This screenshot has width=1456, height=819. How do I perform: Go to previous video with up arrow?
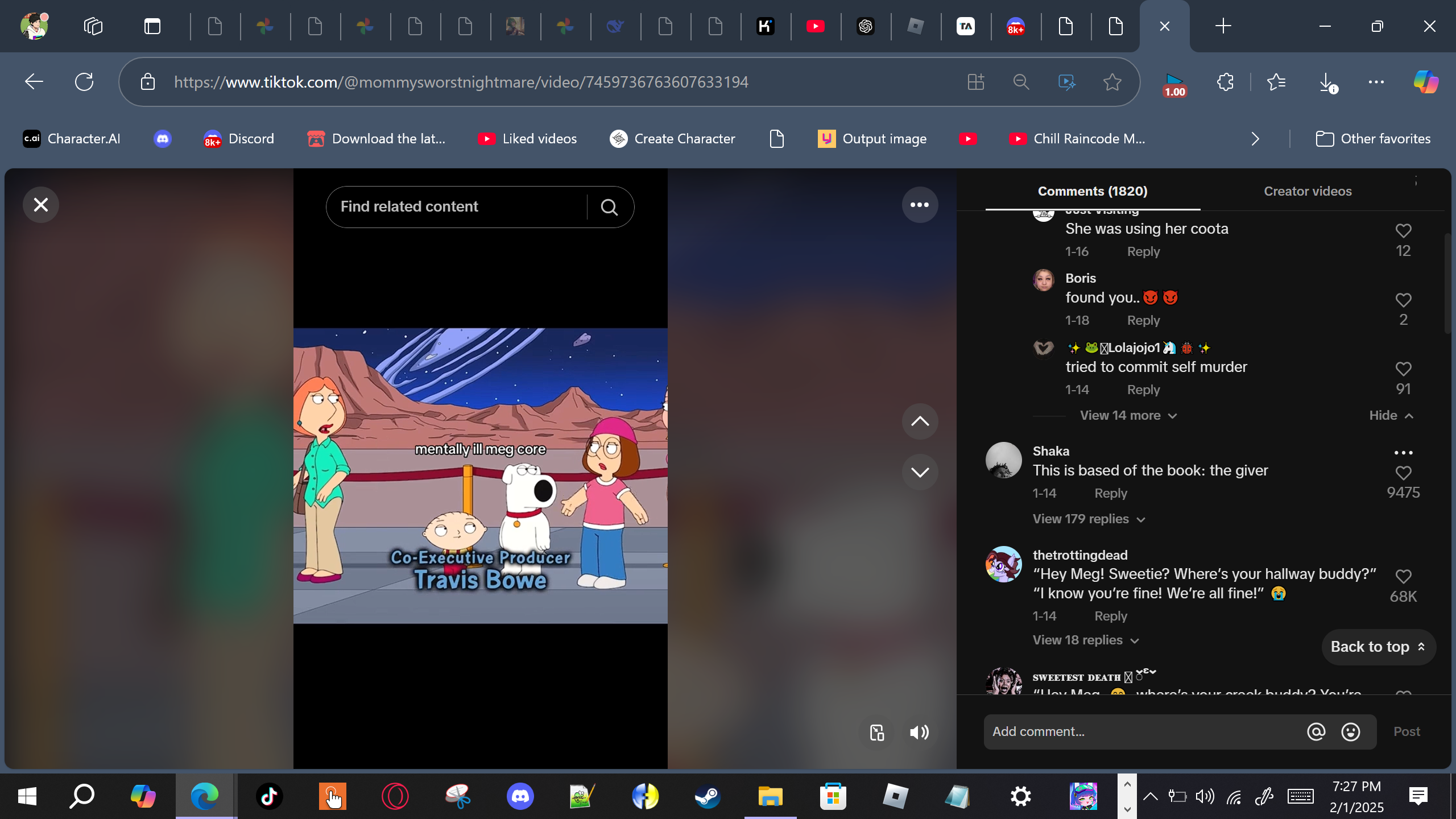[x=919, y=421]
